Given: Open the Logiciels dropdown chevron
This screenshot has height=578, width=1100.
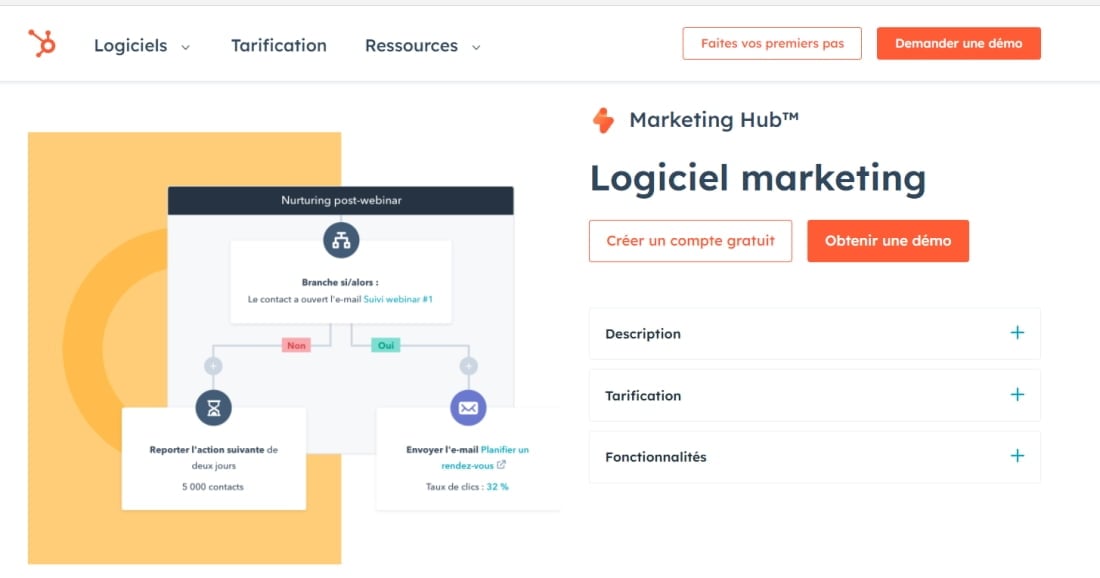Looking at the screenshot, I should [185, 48].
